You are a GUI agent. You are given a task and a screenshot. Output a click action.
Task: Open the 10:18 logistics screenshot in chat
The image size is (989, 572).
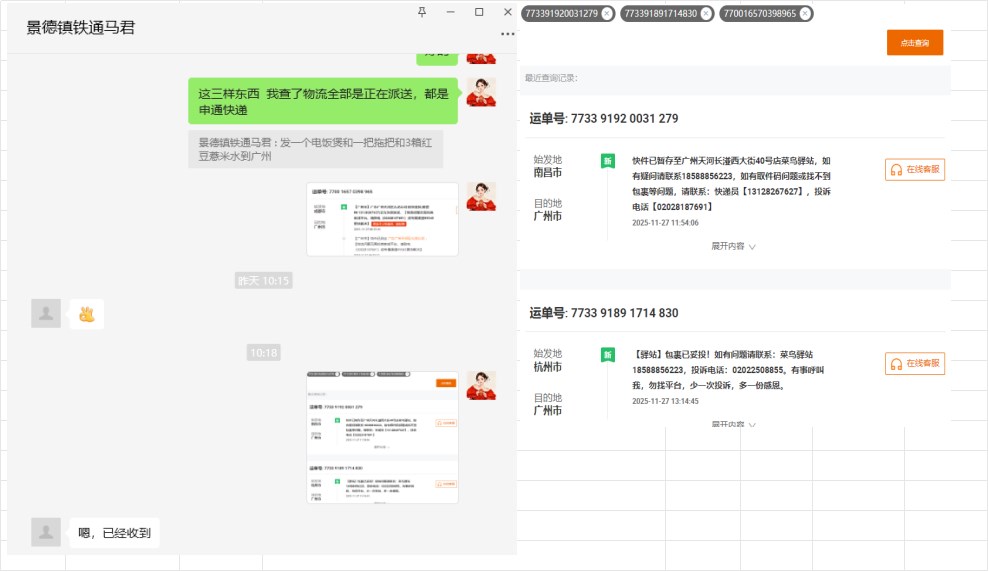pyautogui.click(x=382, y=437)
